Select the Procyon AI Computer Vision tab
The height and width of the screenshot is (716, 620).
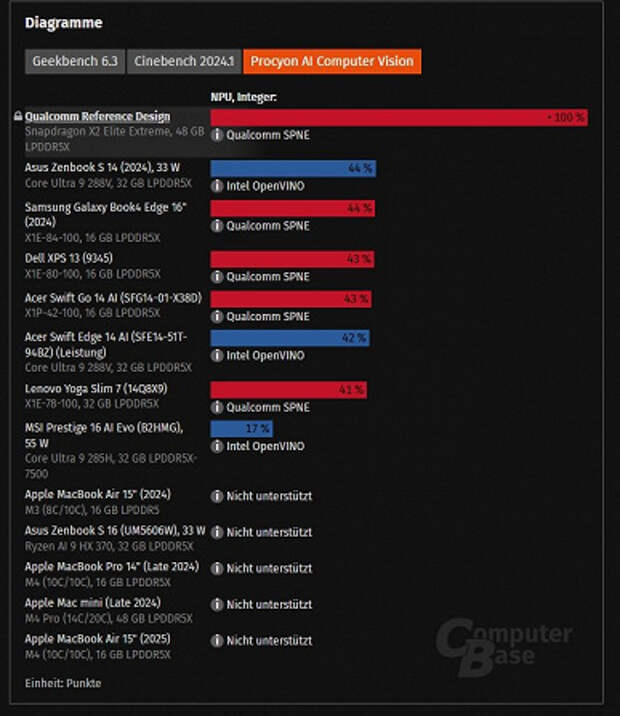coord(332,62)
